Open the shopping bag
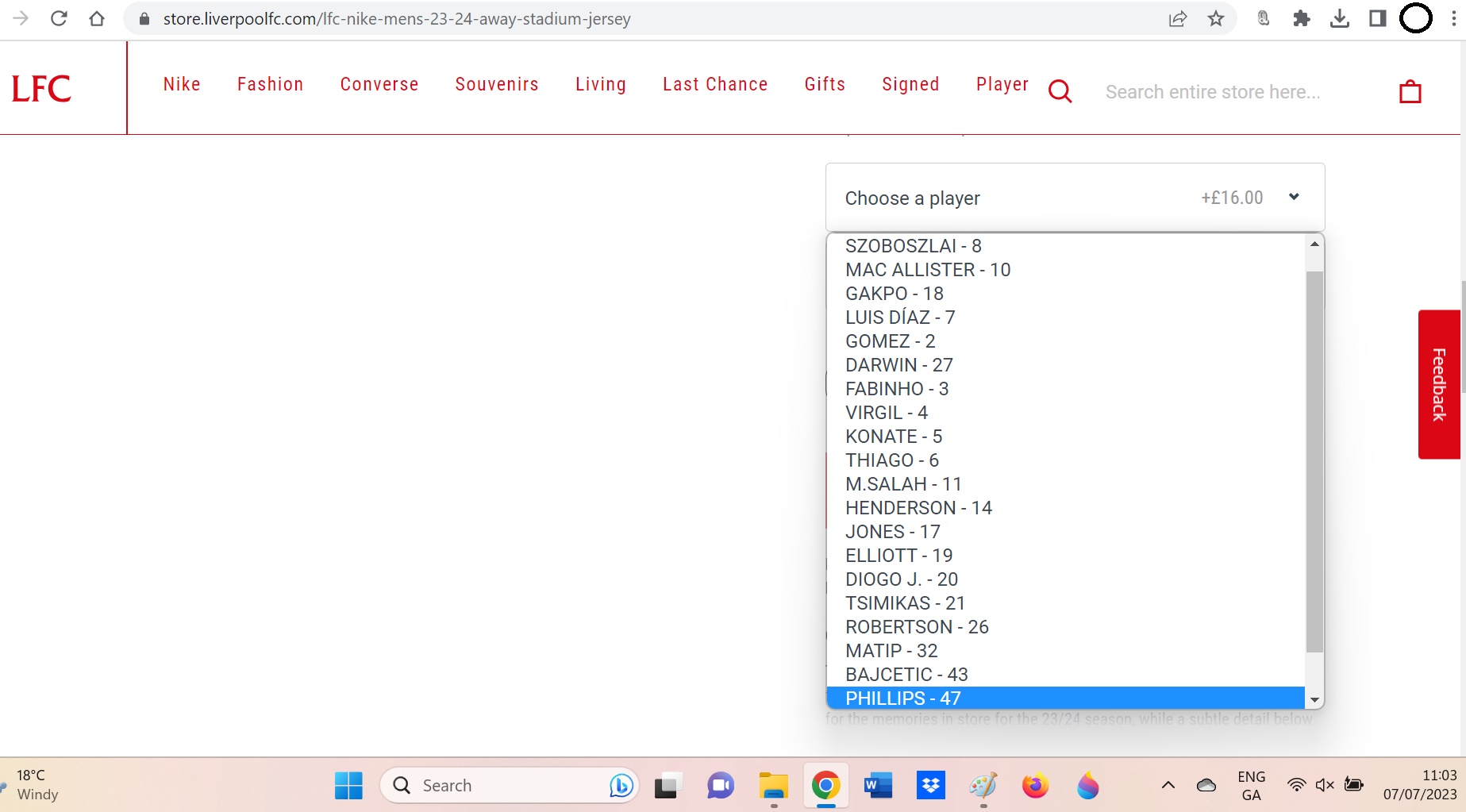 point(1410,91)
